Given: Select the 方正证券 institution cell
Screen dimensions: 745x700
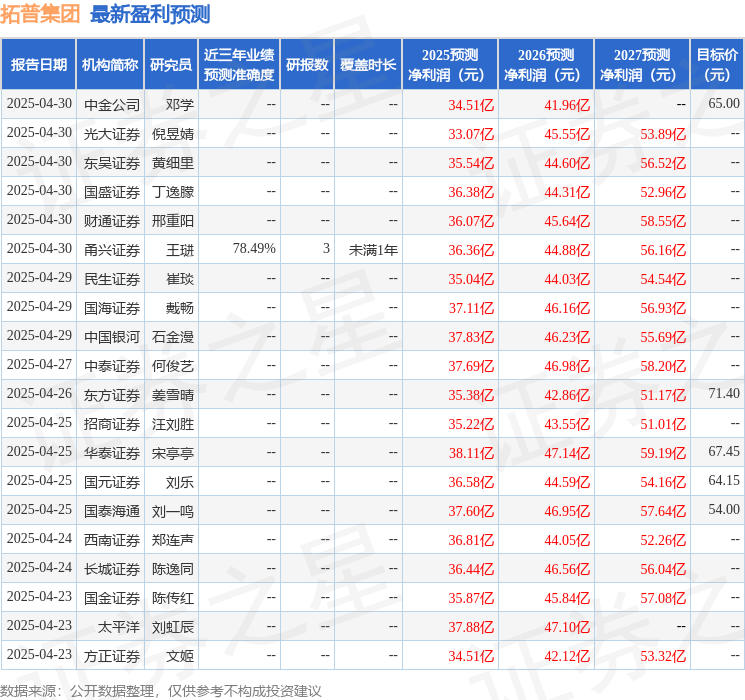Looking at the screenshot, I should pyautogui.click(x=112, y=656).
